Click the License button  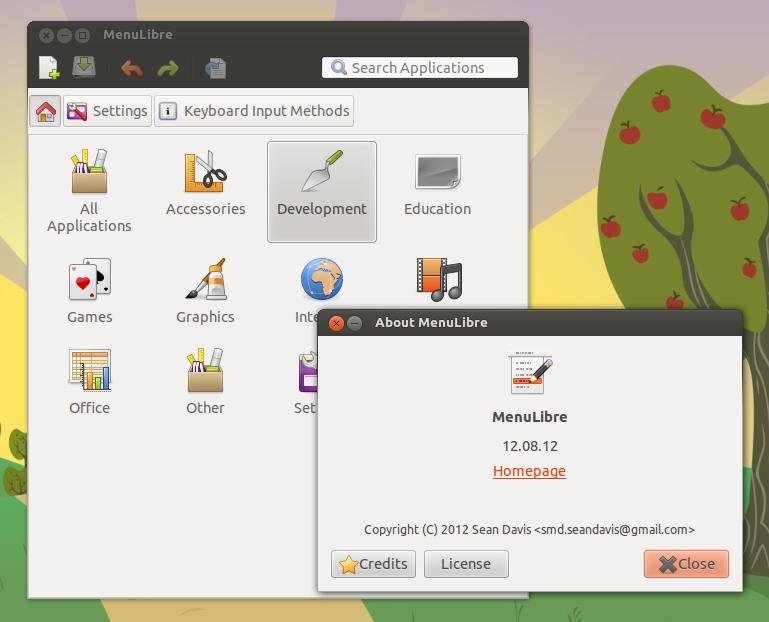click(466, 564)
